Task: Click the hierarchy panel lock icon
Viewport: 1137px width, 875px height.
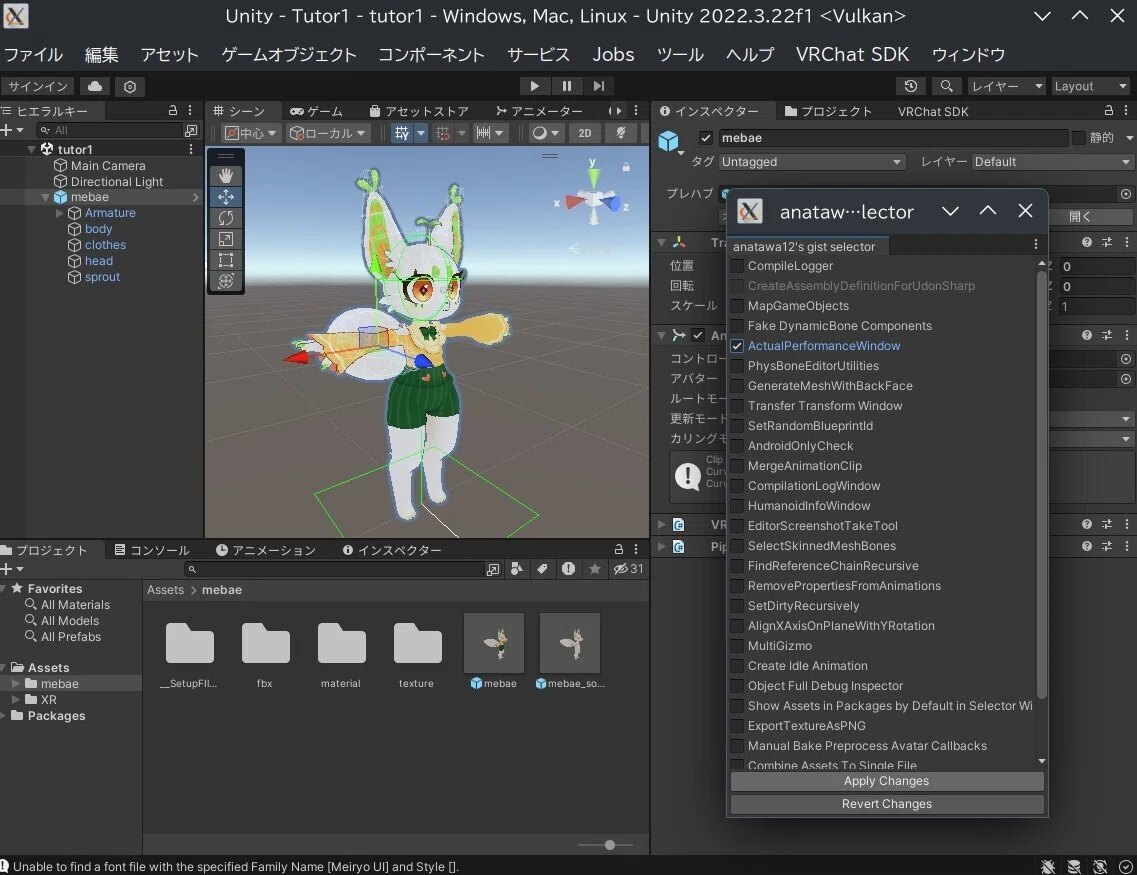Action: [173, 110]
